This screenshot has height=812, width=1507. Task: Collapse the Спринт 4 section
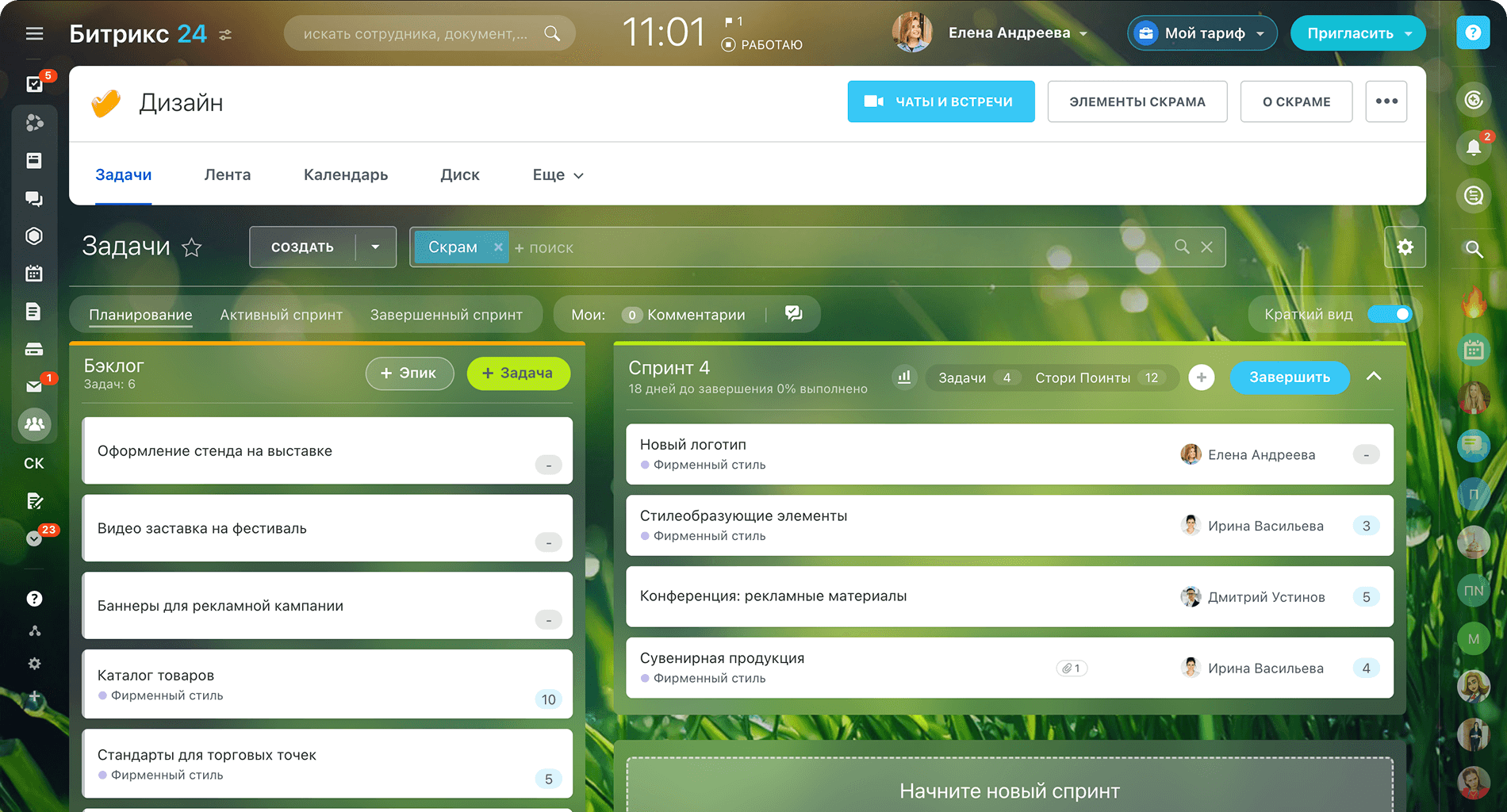pyautogui.click(x=1374, y=377)
